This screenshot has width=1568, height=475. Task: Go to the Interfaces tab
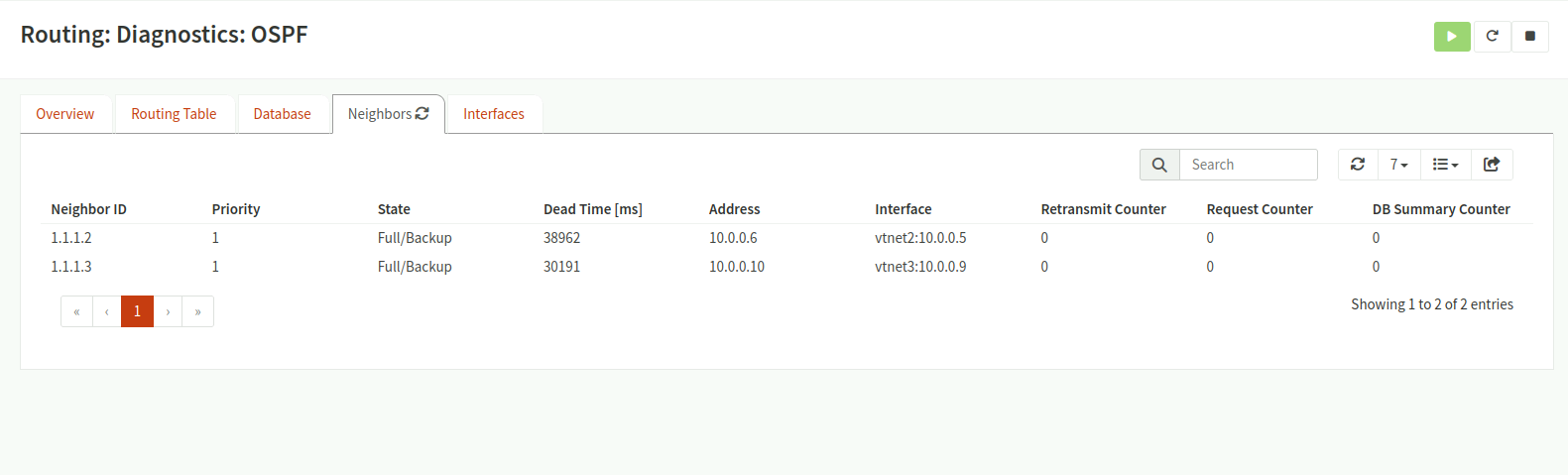pyautogui.click(x=494, y=114)
